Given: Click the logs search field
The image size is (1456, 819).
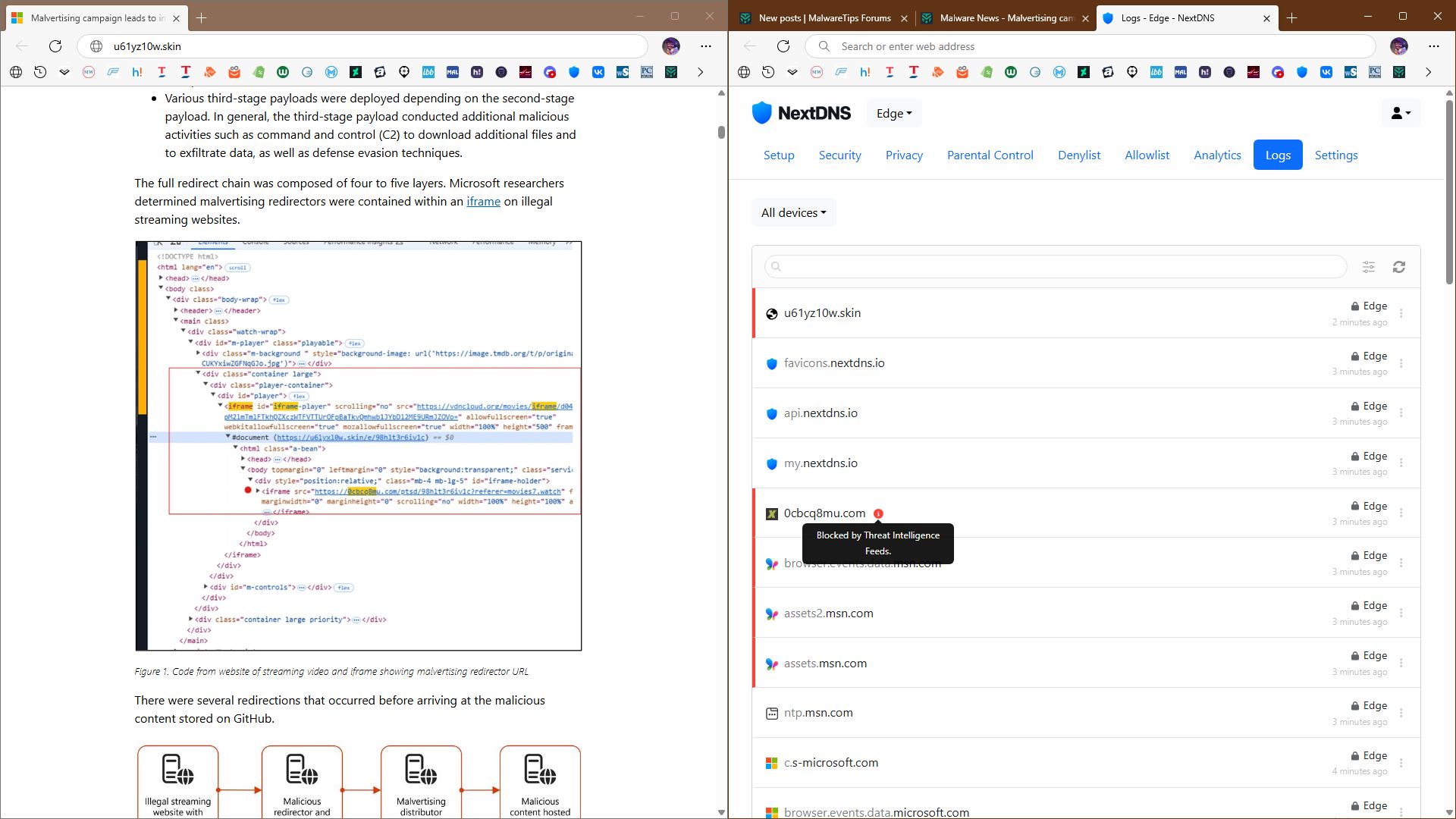Looking at the screenshot, I should pos(1055,267).
